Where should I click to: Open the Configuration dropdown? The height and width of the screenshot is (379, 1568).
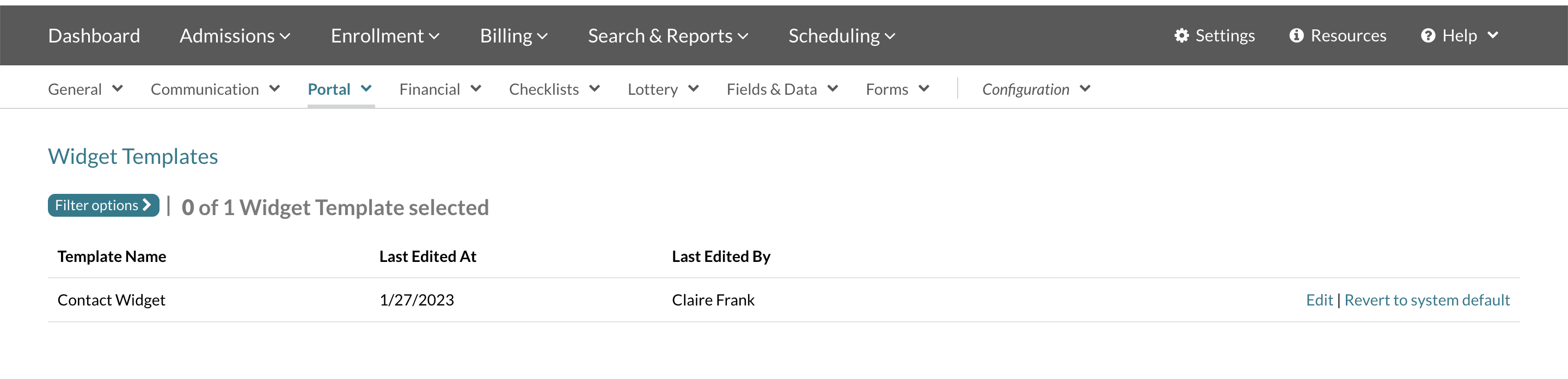[1036, 89]
